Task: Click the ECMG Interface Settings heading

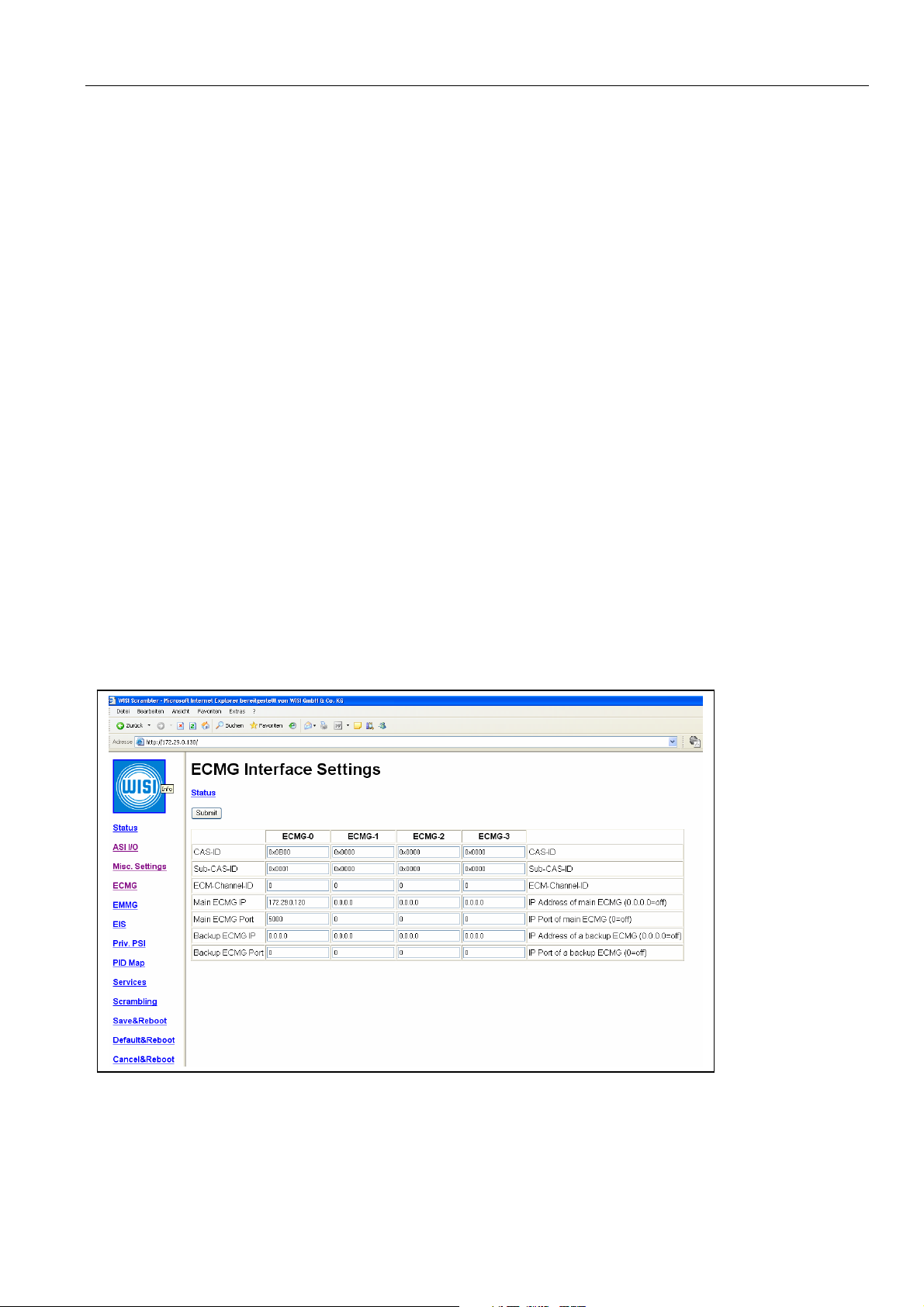Action: (286, 769)
